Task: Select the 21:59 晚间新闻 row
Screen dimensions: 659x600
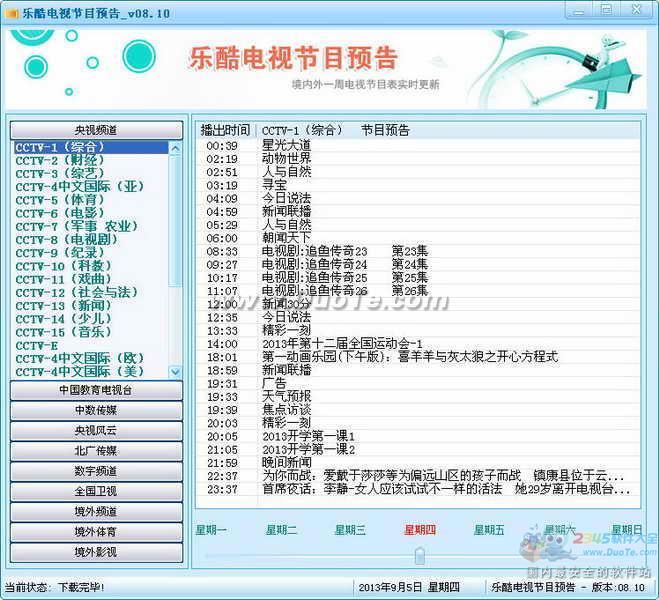Action: point(418,463)
